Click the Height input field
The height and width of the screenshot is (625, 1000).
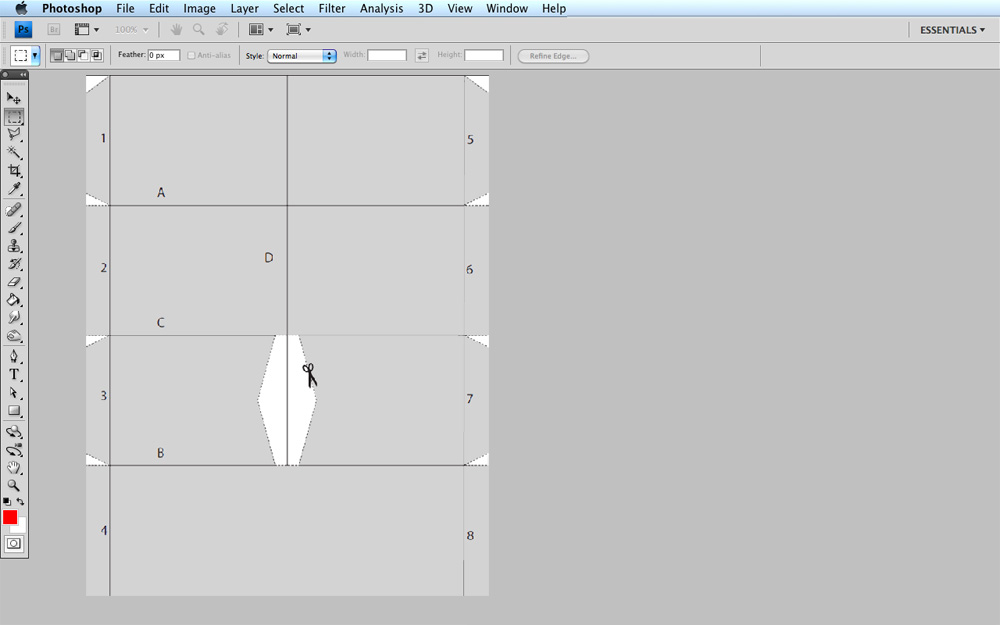484,55
